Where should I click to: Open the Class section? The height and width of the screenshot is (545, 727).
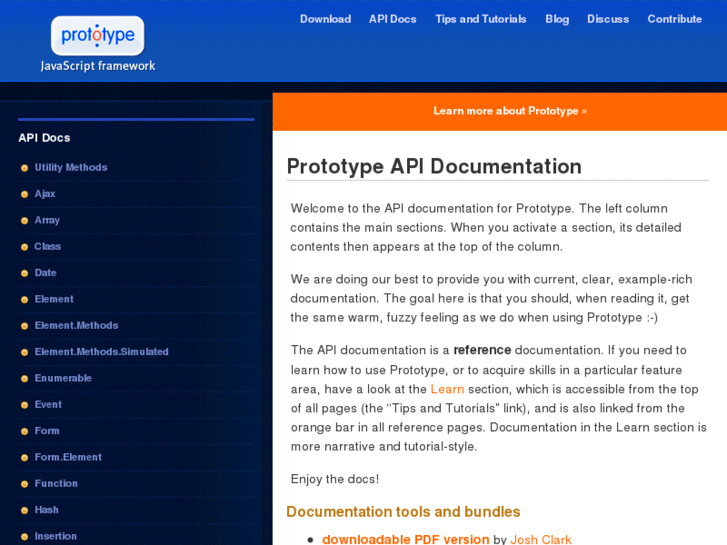[48, 246]
